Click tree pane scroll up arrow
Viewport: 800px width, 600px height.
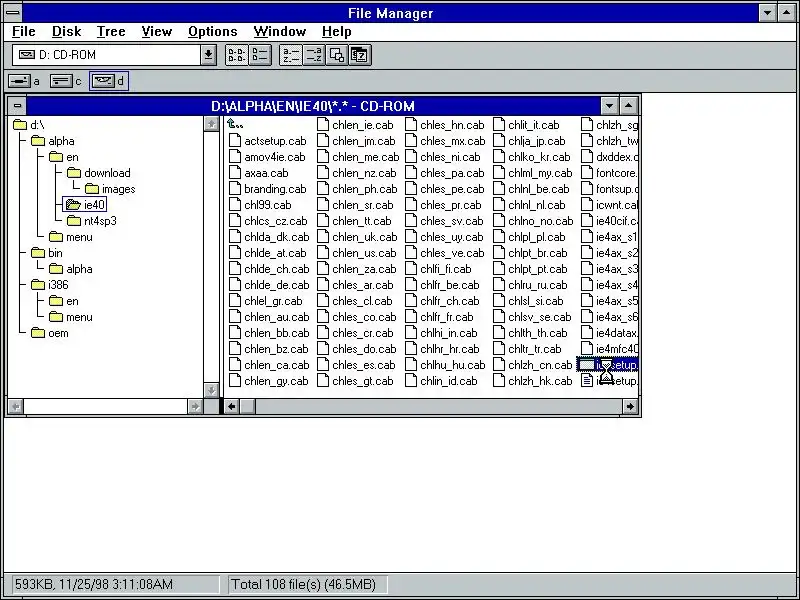(x=211, y=123)
